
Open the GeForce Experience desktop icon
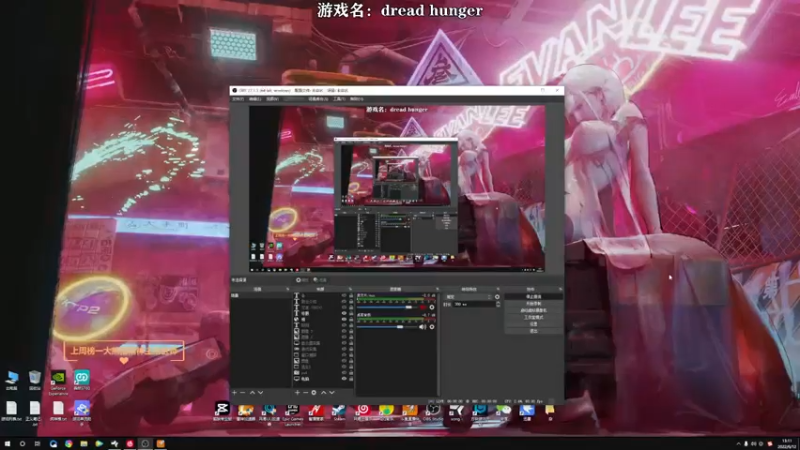click(x=58, y=383)
